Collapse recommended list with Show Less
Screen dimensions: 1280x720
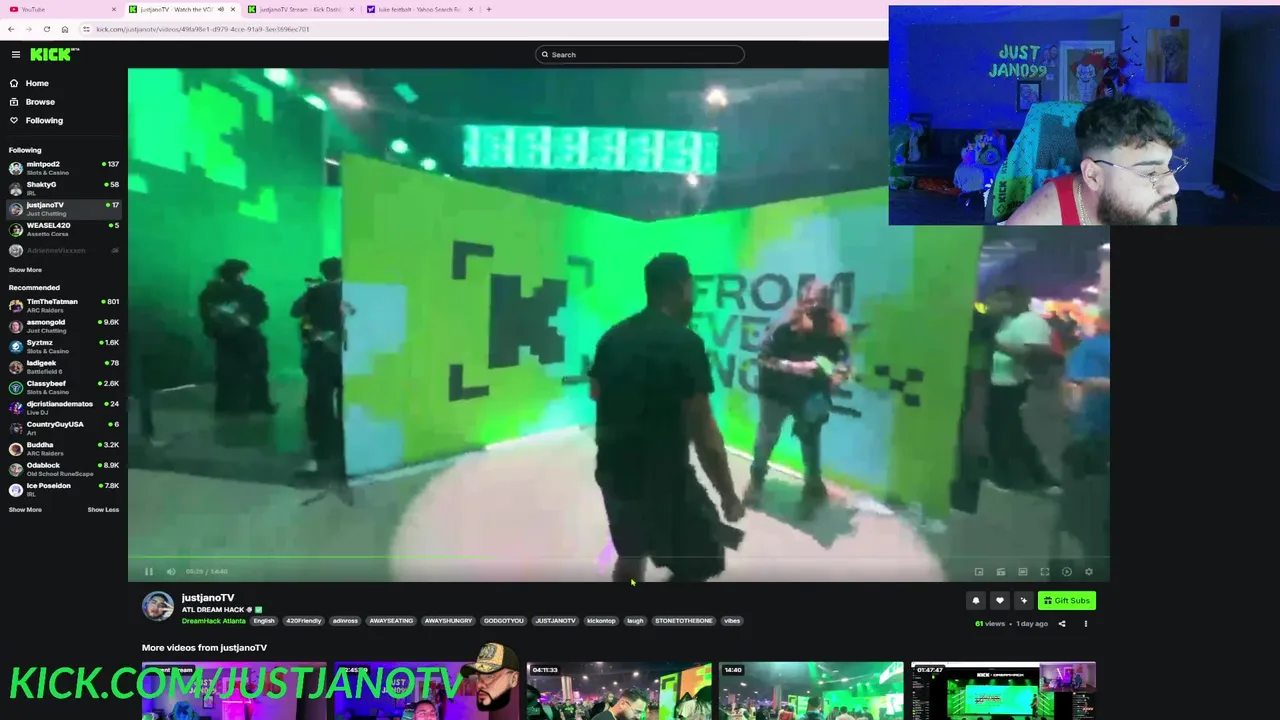[103, 510]
